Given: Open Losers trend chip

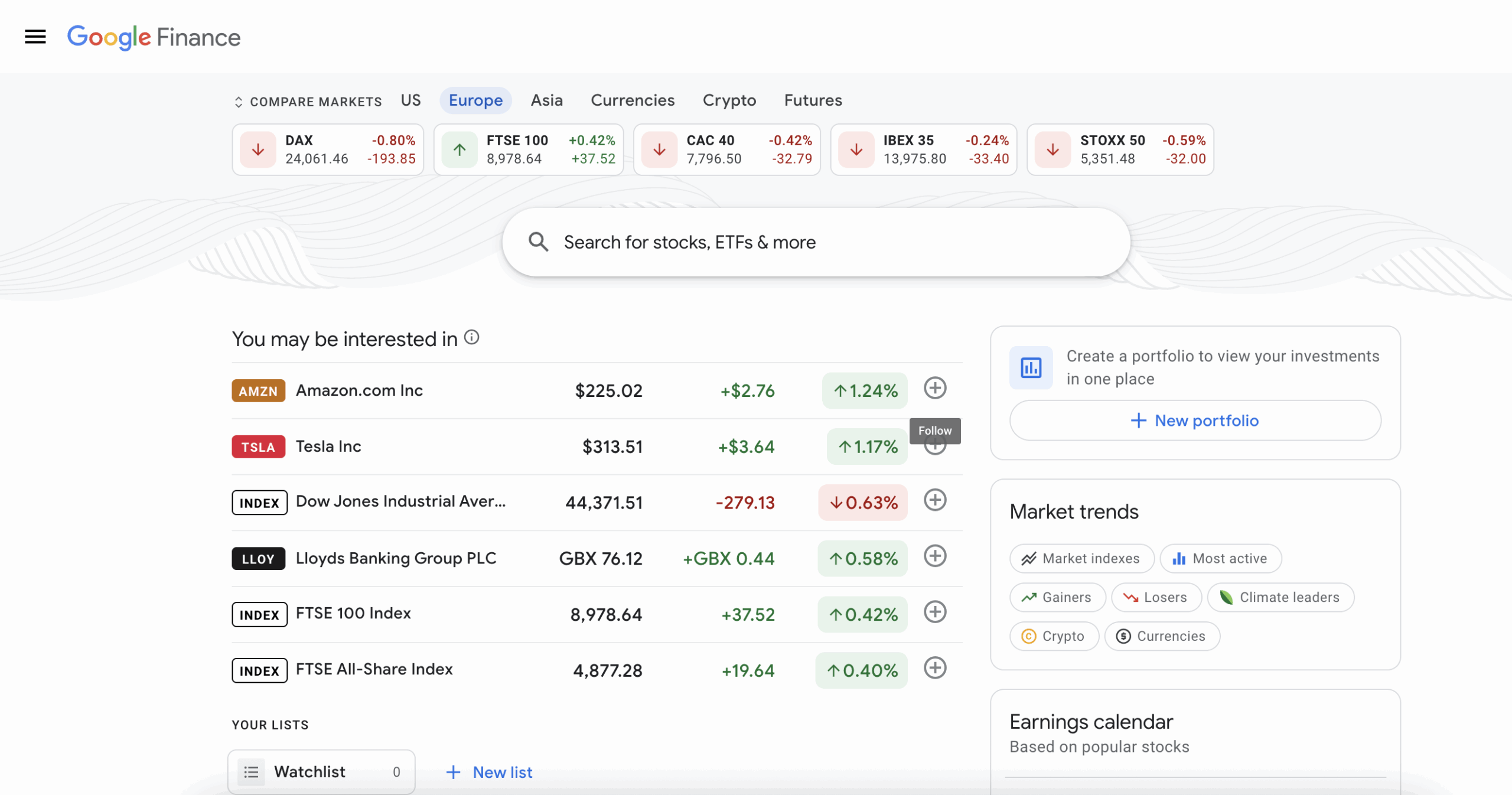Looking at the screenshot, I should coord(1156,598).
